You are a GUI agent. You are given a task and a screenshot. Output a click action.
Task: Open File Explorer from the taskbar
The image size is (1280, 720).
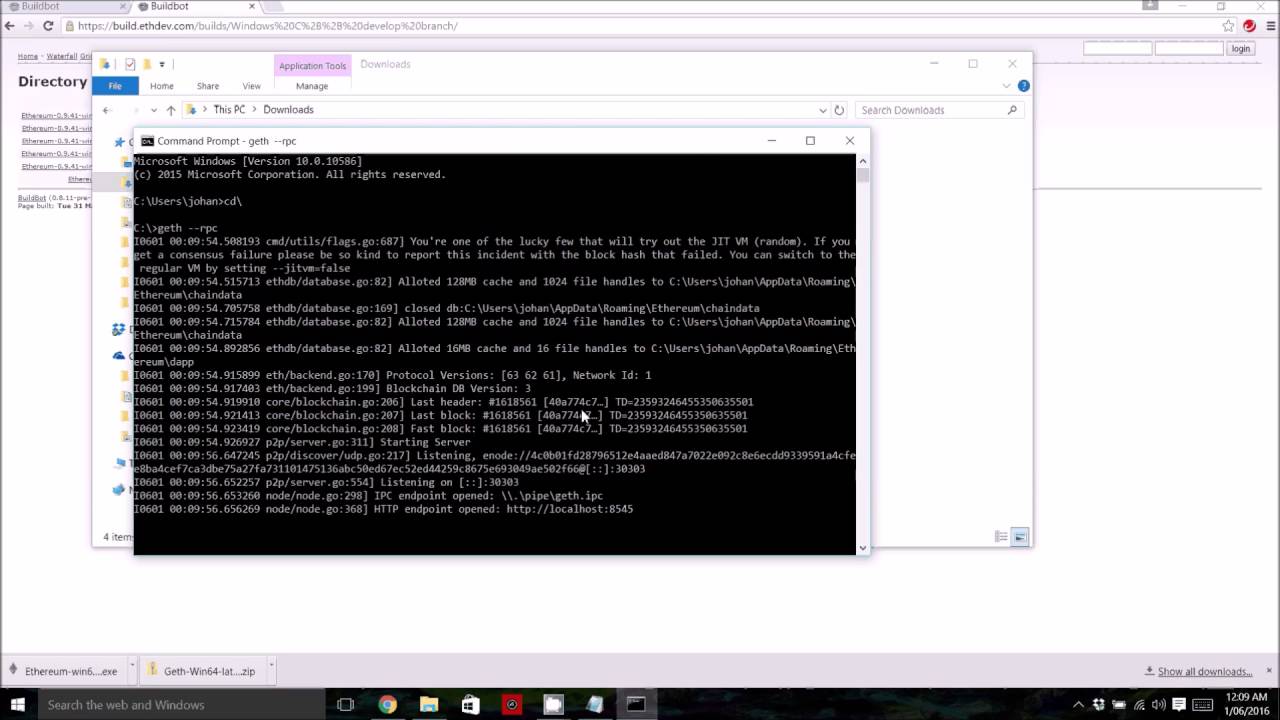(x=429, y=705)
